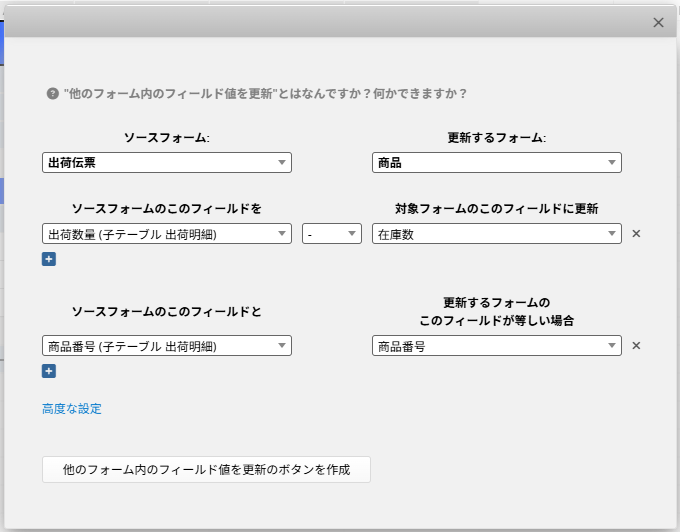Remove the 在庫数 field mapping row

coord(636,234)
